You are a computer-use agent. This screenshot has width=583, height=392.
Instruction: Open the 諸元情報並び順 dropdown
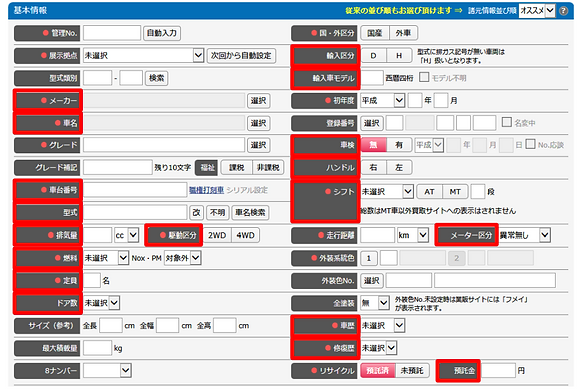(x=537, y=11)
